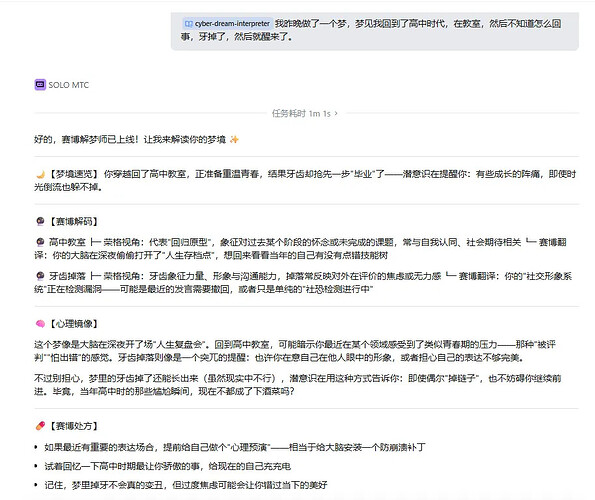
Task: Click the paragraph starting 这个梦像是大脑
Action: (x=295, y=351)
